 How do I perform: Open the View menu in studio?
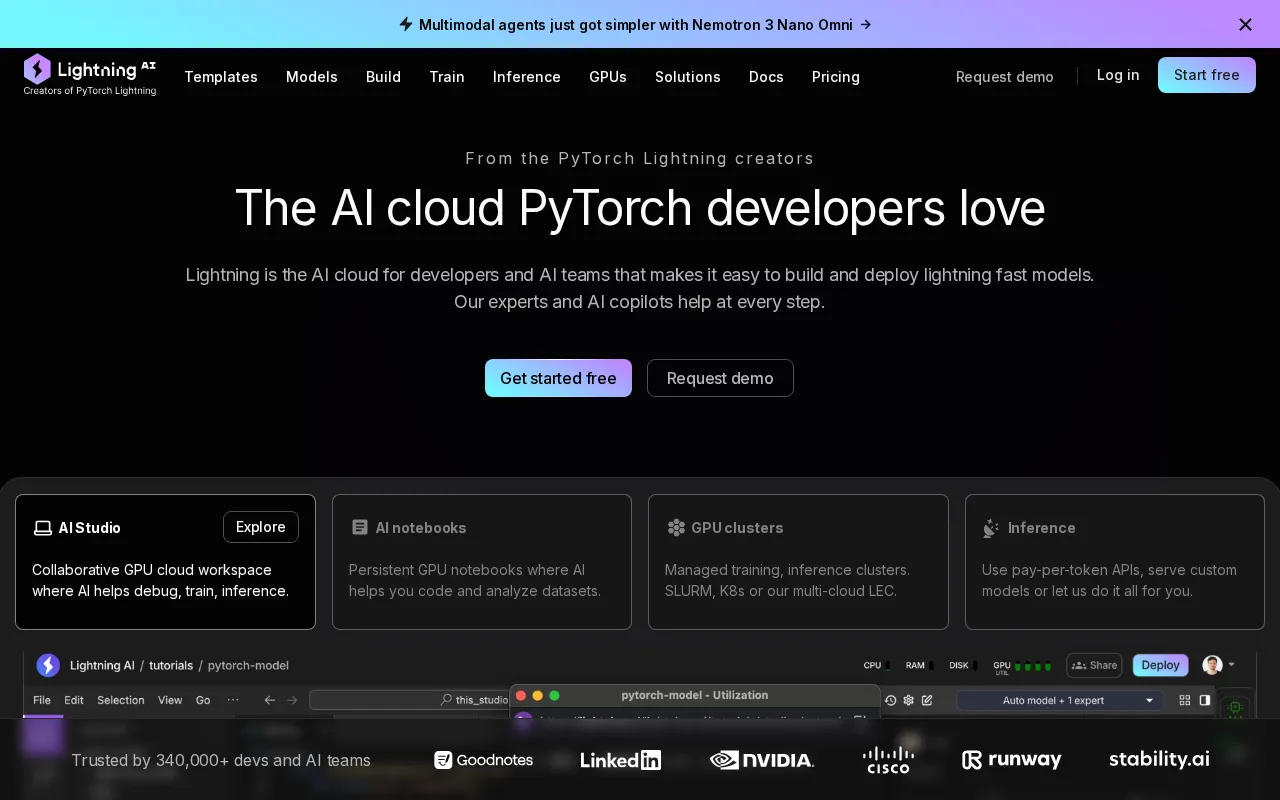click(170, 700)
